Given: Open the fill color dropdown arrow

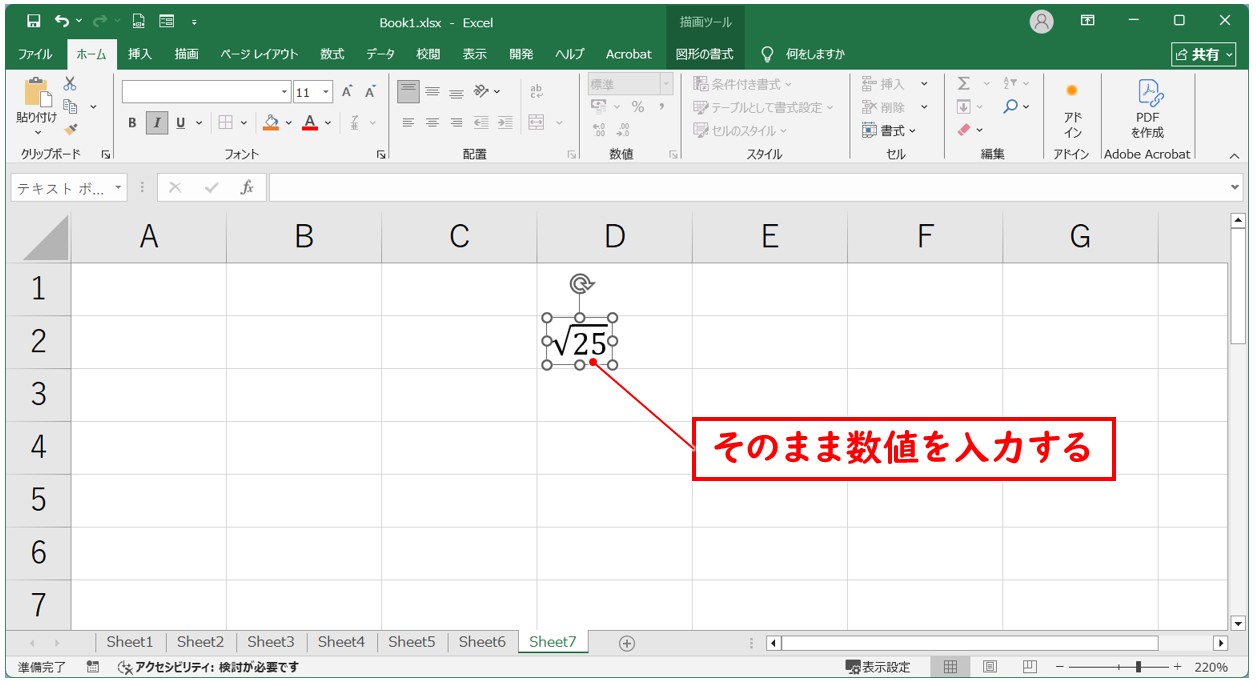Looking at the screenshot, I should tap(288, 123).
